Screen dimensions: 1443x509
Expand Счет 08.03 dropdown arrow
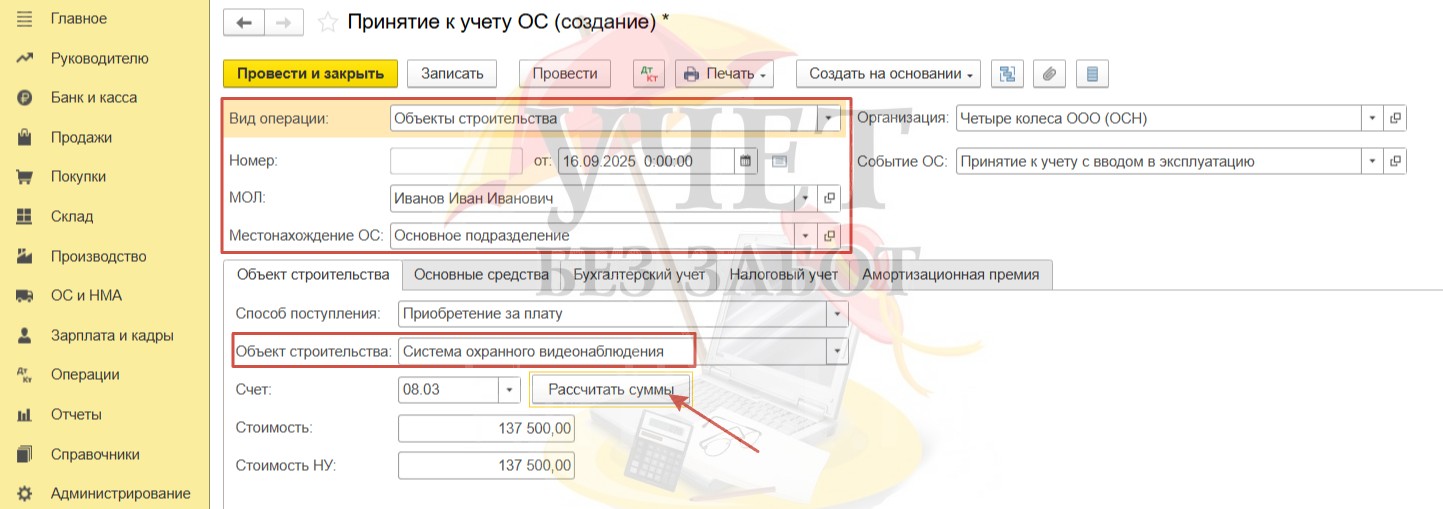point(510,389)
